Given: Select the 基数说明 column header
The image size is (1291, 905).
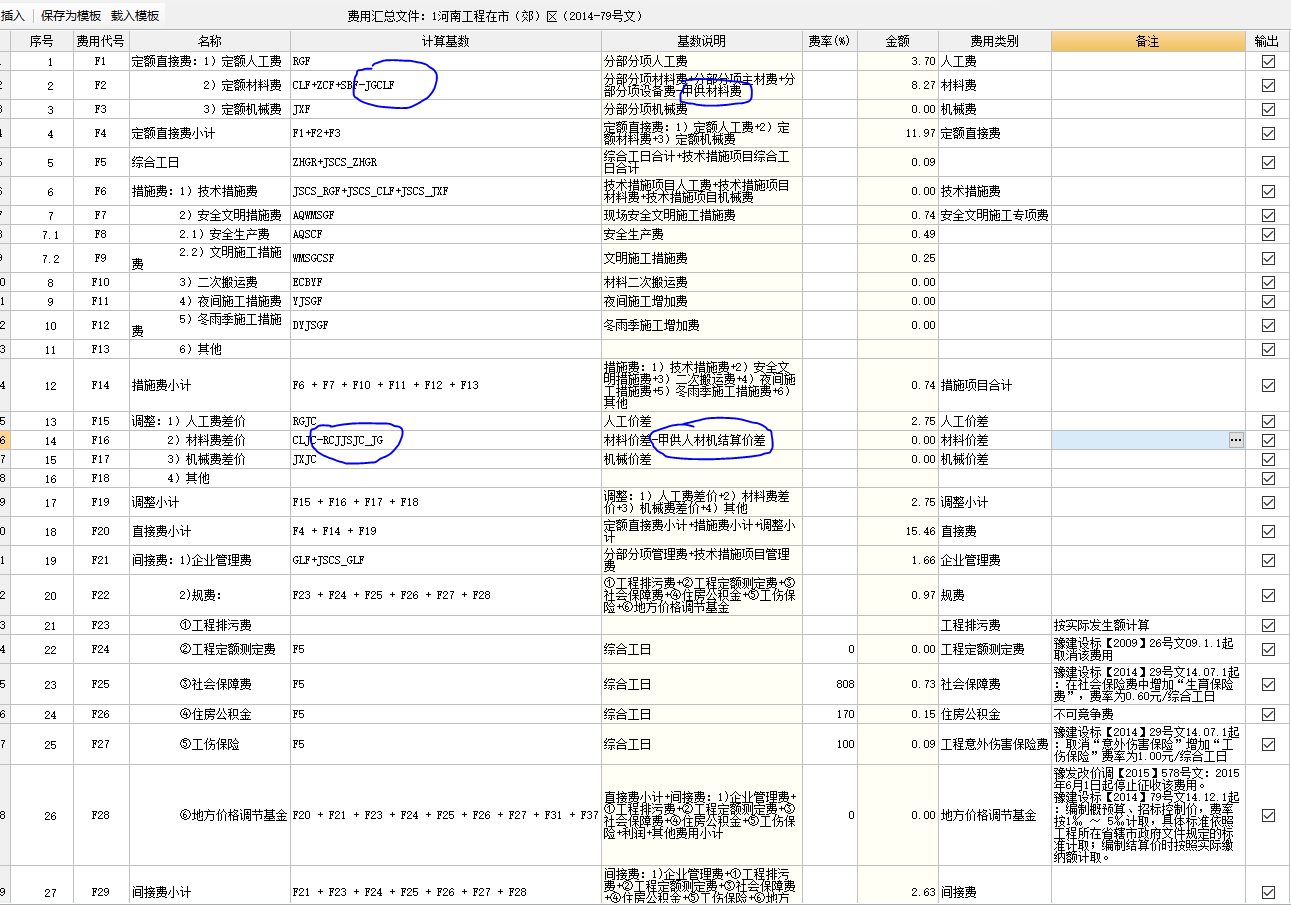Looking at the screenshot, I should [701, 41].
